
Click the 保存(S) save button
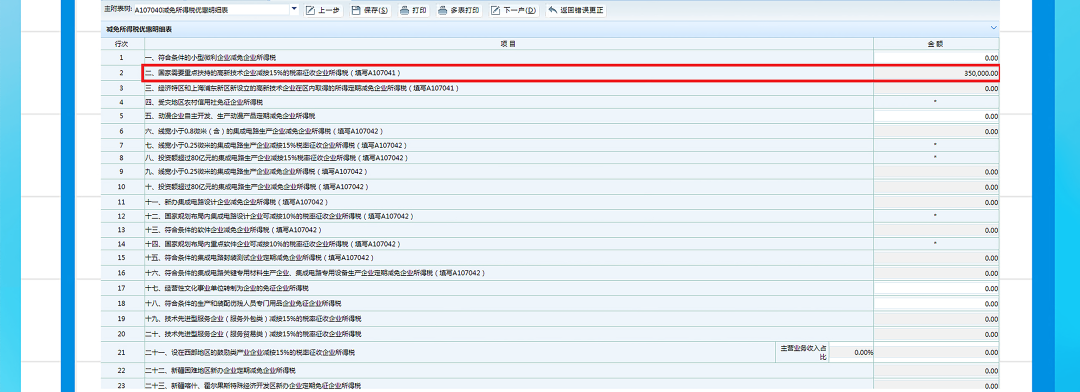click(369, 10)
